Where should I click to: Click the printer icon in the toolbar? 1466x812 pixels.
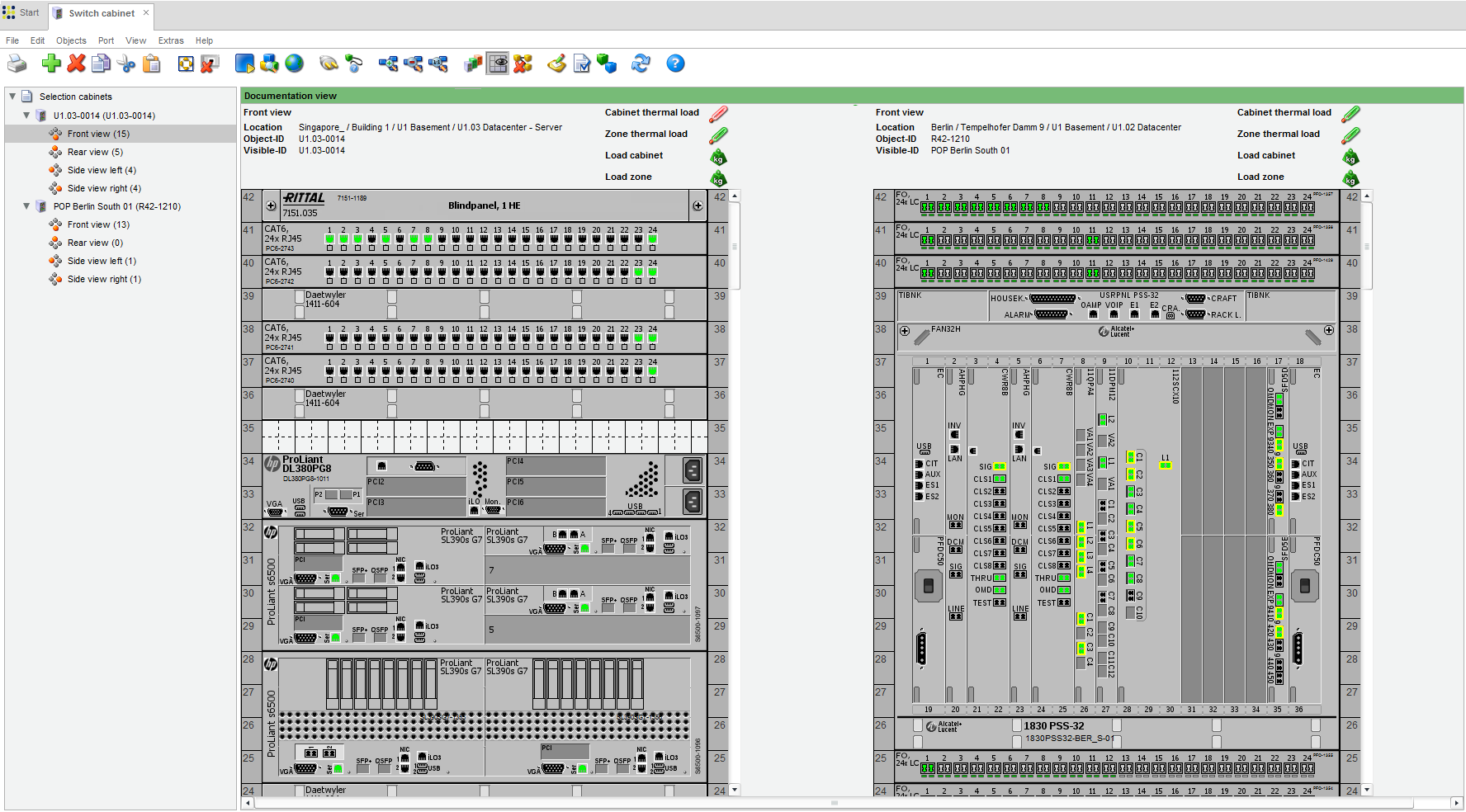click(x=17, y=64)
